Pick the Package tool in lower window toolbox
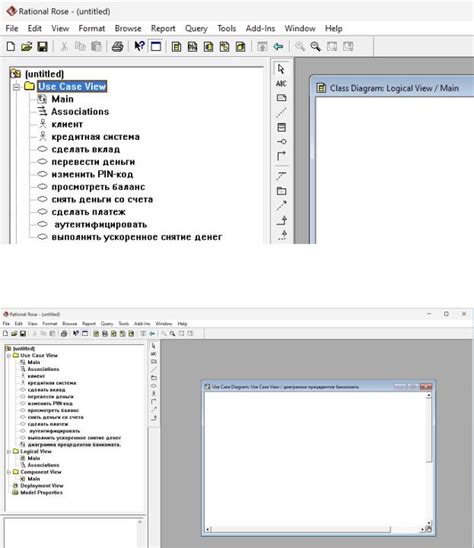Viewport: 474px width, 548px height. click(x=153, y=378)
